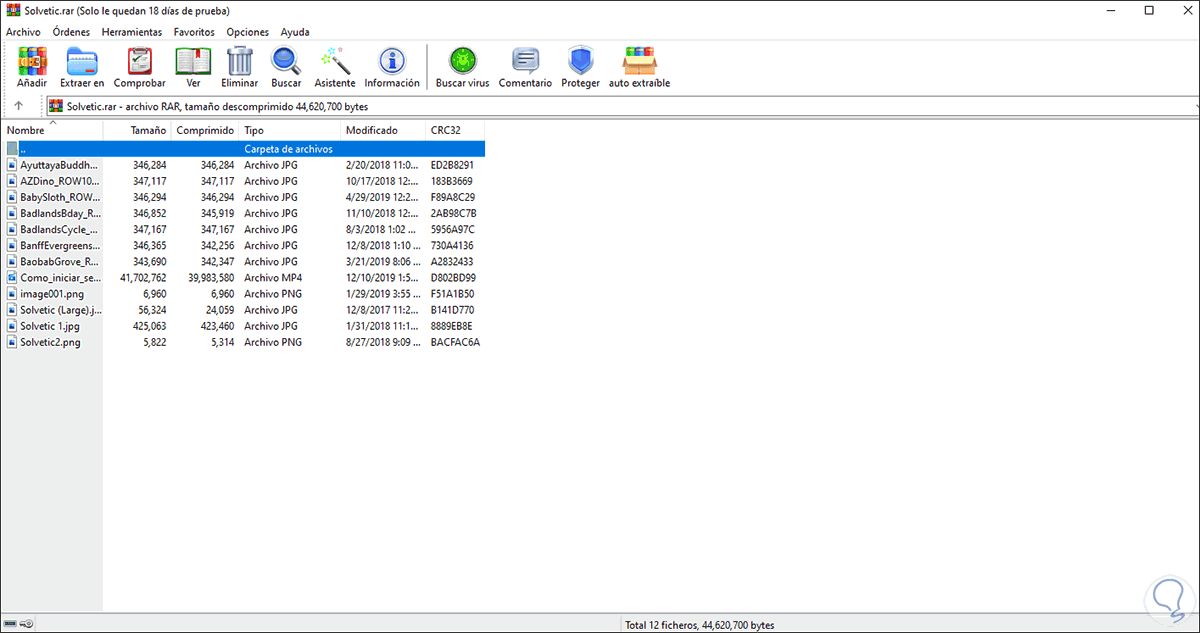
Task: Click the file icon of Solvetic2.png
Action: click(x=12, y=342)
